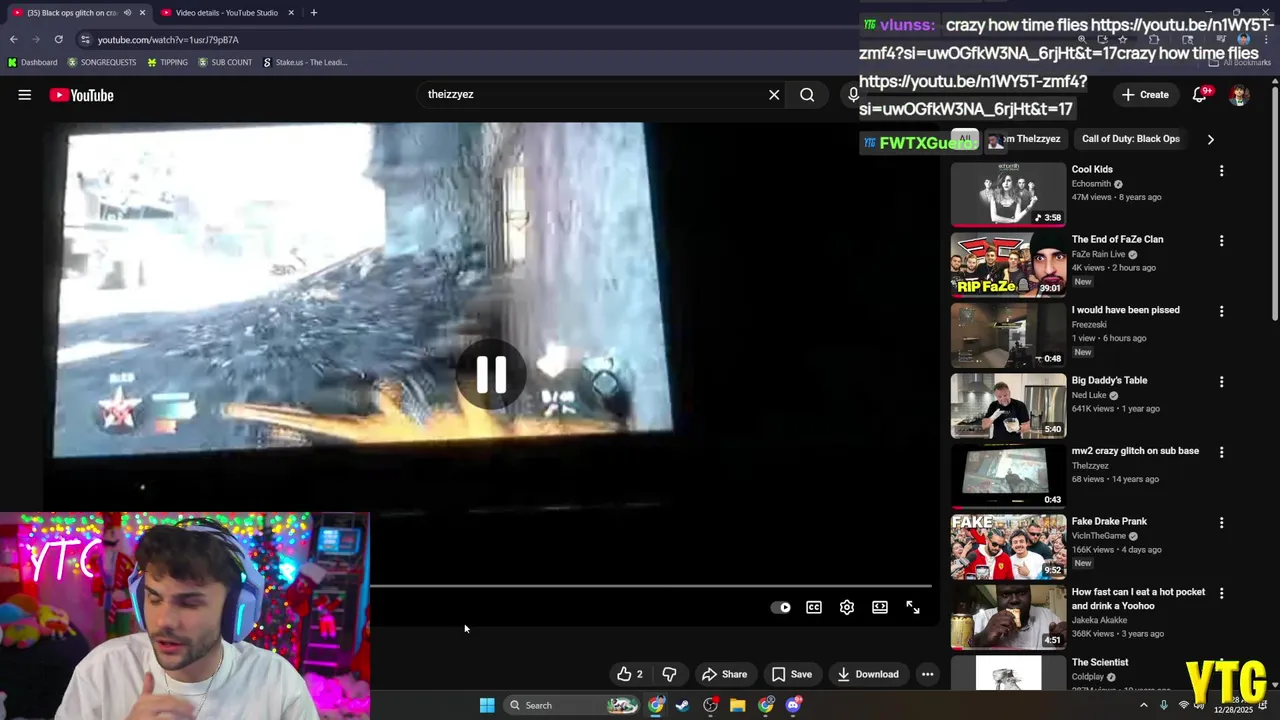Open the Windows Start menu
The height and width of the screenshot is (720, 1280).
click(487, 705)
